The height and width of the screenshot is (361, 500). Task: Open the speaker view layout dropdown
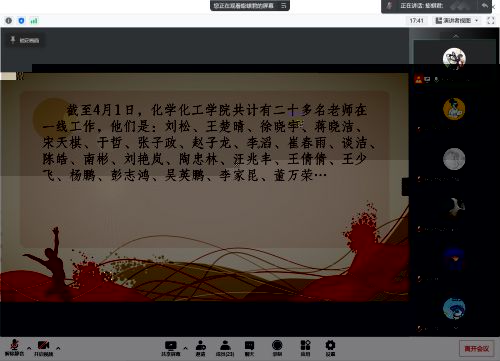click(457, 21)
